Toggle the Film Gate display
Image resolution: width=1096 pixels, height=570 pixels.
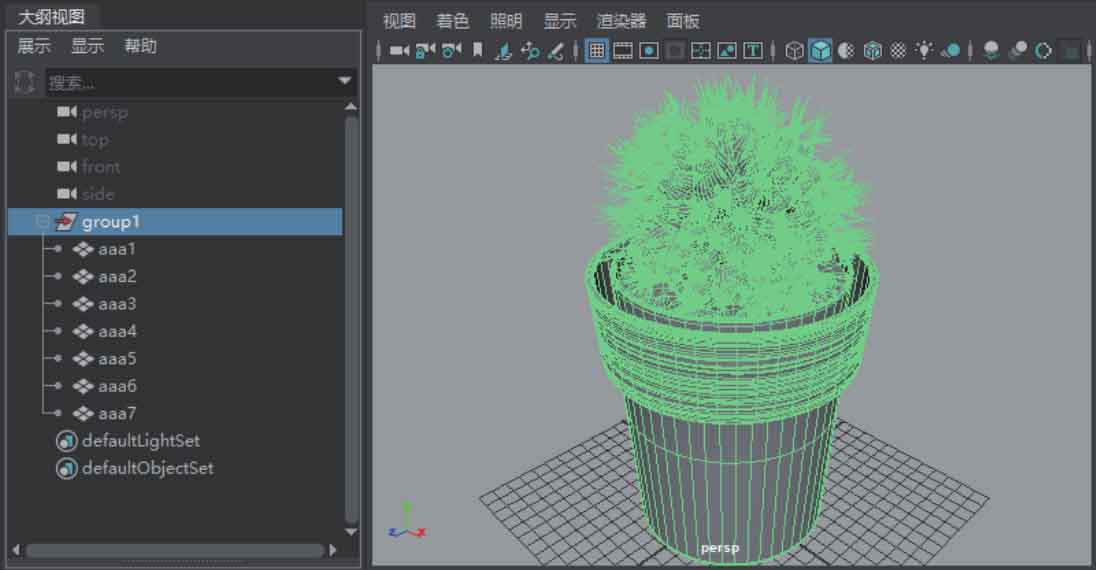click(x=623, y=50)
